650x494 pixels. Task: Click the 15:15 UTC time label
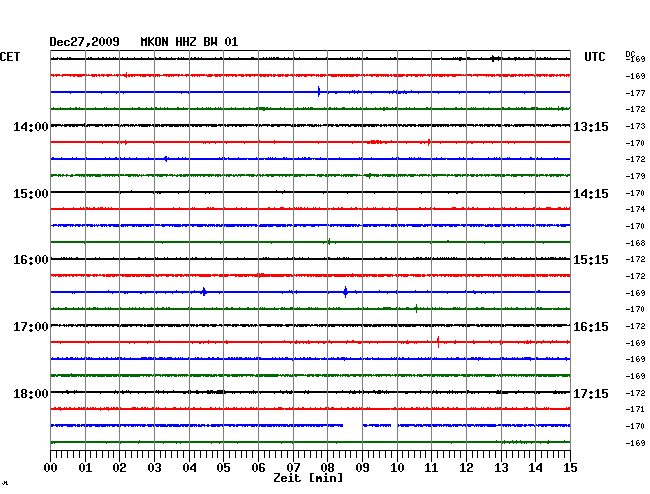[x=591, y=260]
